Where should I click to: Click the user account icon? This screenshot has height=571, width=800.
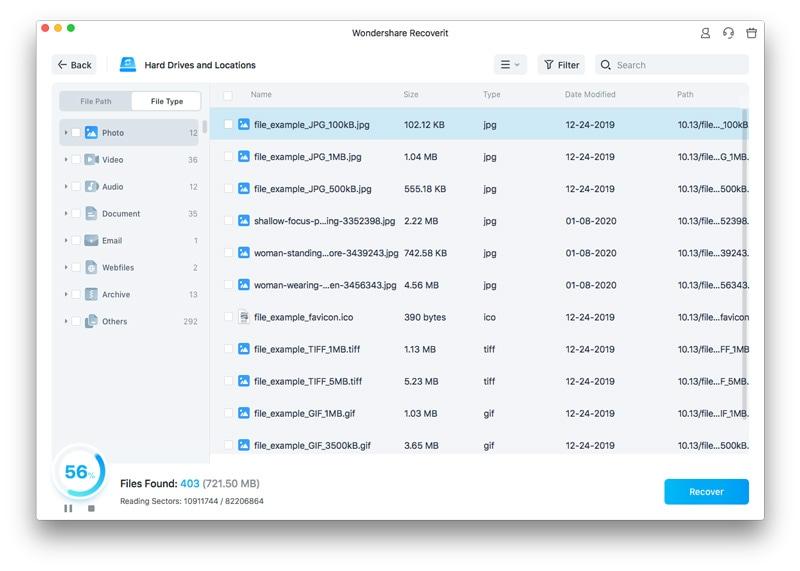tap(705, 33)
